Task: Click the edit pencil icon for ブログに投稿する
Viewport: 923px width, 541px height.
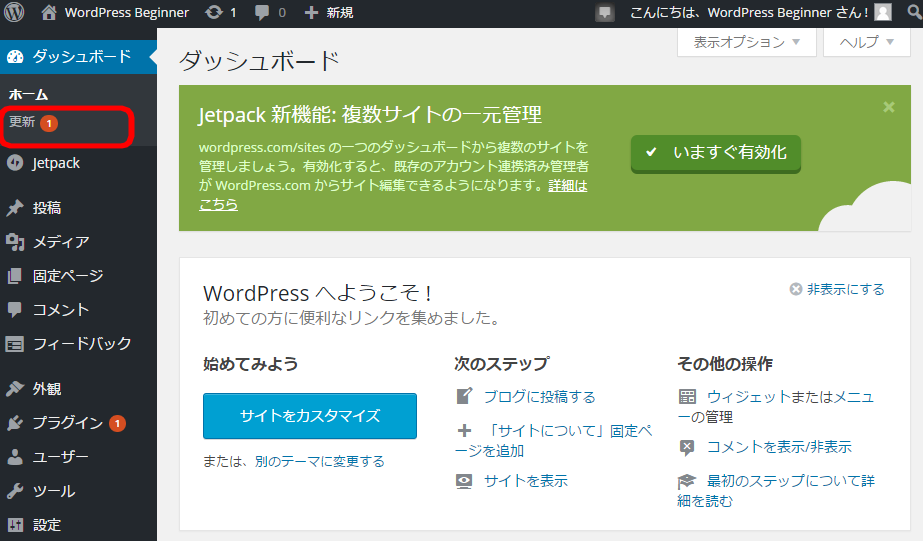Action: point(464,396)
